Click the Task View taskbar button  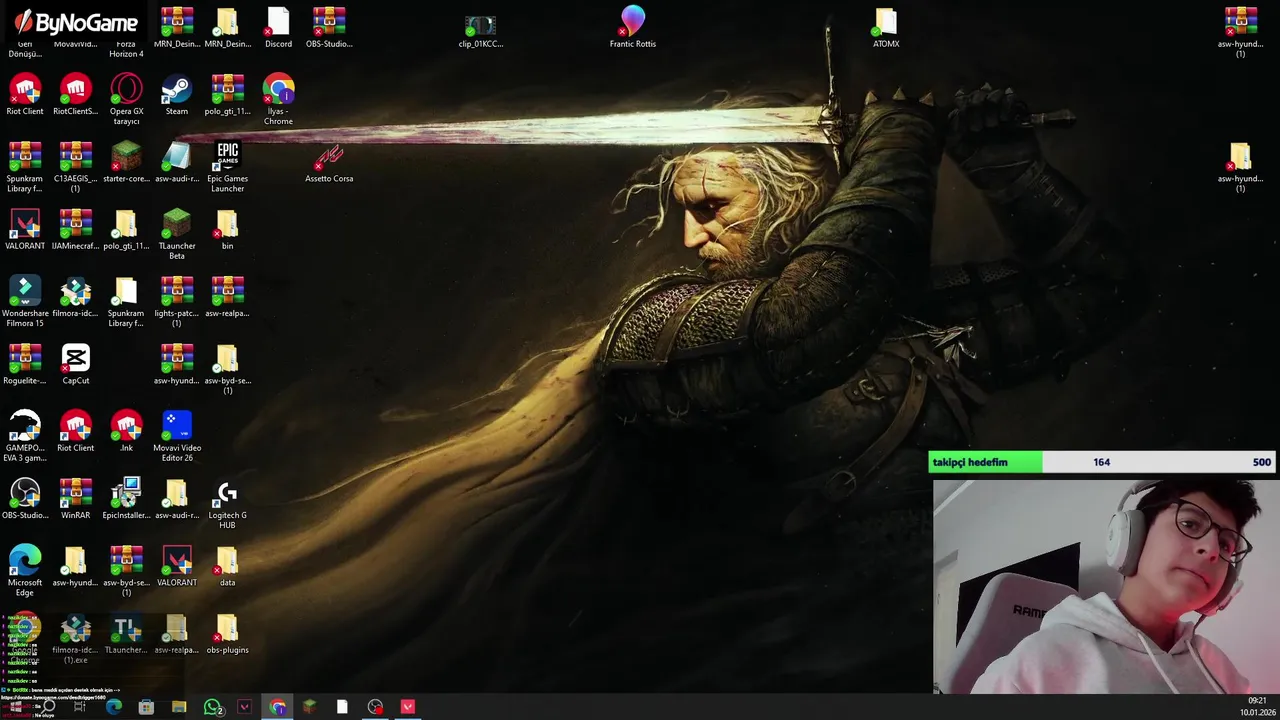(80, 707)
